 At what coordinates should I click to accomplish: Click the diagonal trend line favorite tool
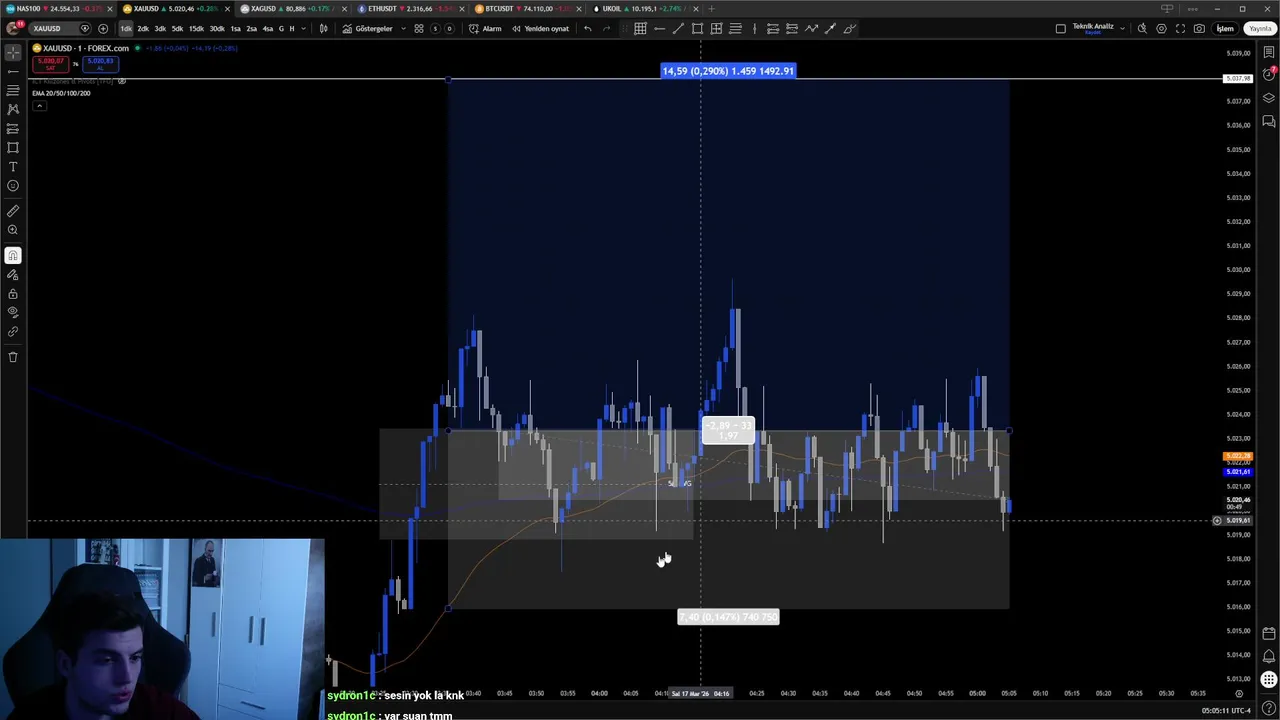tap(678, 28)
